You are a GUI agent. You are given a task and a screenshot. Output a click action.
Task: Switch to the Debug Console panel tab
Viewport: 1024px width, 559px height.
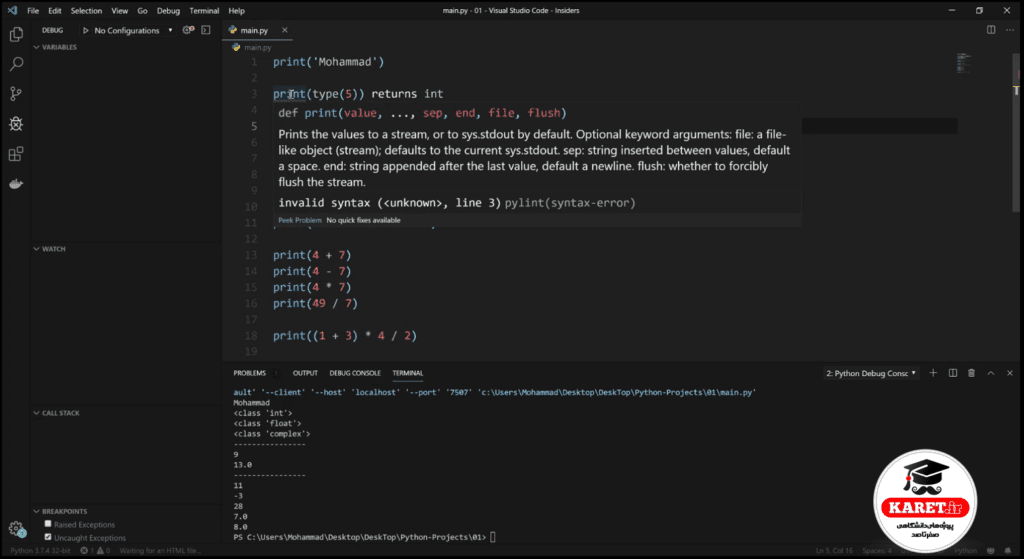point(355,373)
